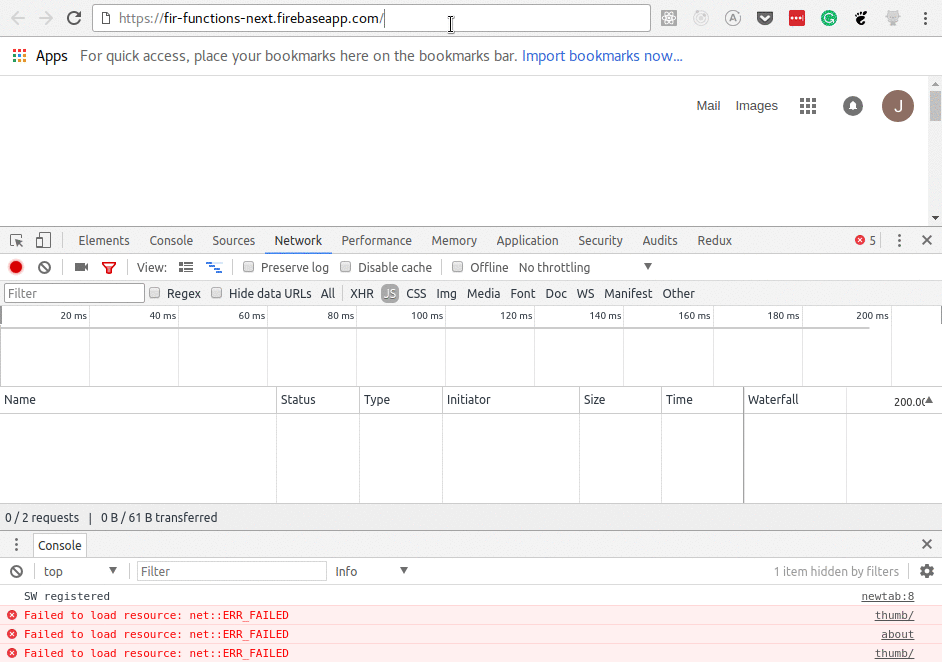This screenshot has height=662, width=942.
Task: Open the Mail link
Action: click(x=708, y=106)
